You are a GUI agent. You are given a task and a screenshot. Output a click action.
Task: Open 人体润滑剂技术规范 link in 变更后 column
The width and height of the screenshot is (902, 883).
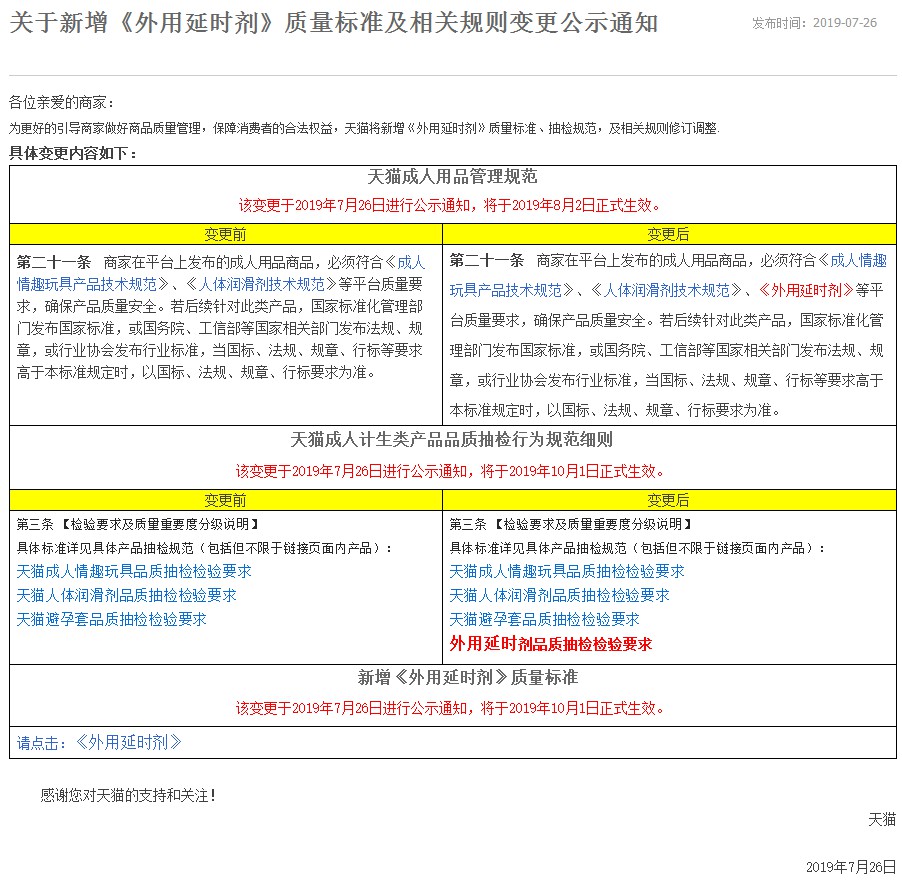click(666, 290)
